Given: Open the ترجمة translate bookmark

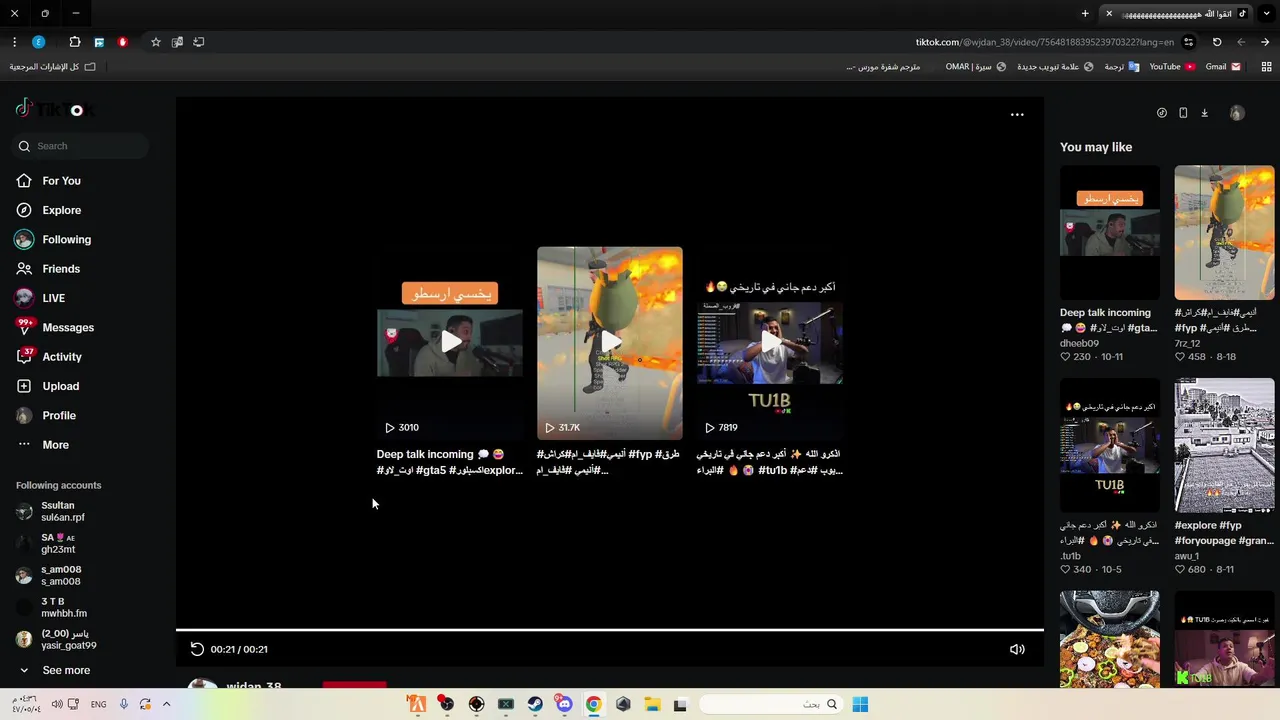Looking at the screenshot, I should pyautogui.click(x=1121, y=67).
